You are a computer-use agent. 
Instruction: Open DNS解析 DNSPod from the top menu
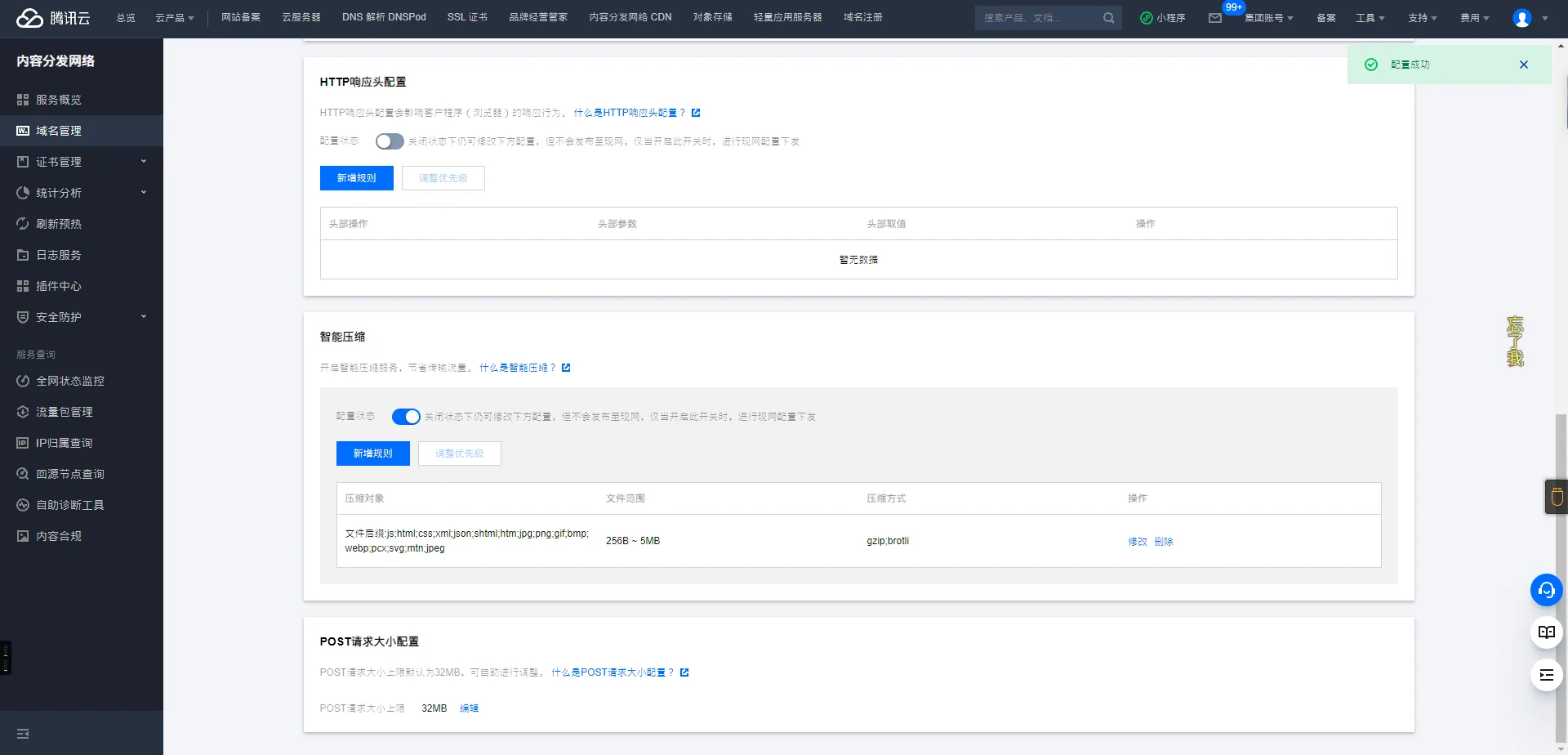(384, 17)
